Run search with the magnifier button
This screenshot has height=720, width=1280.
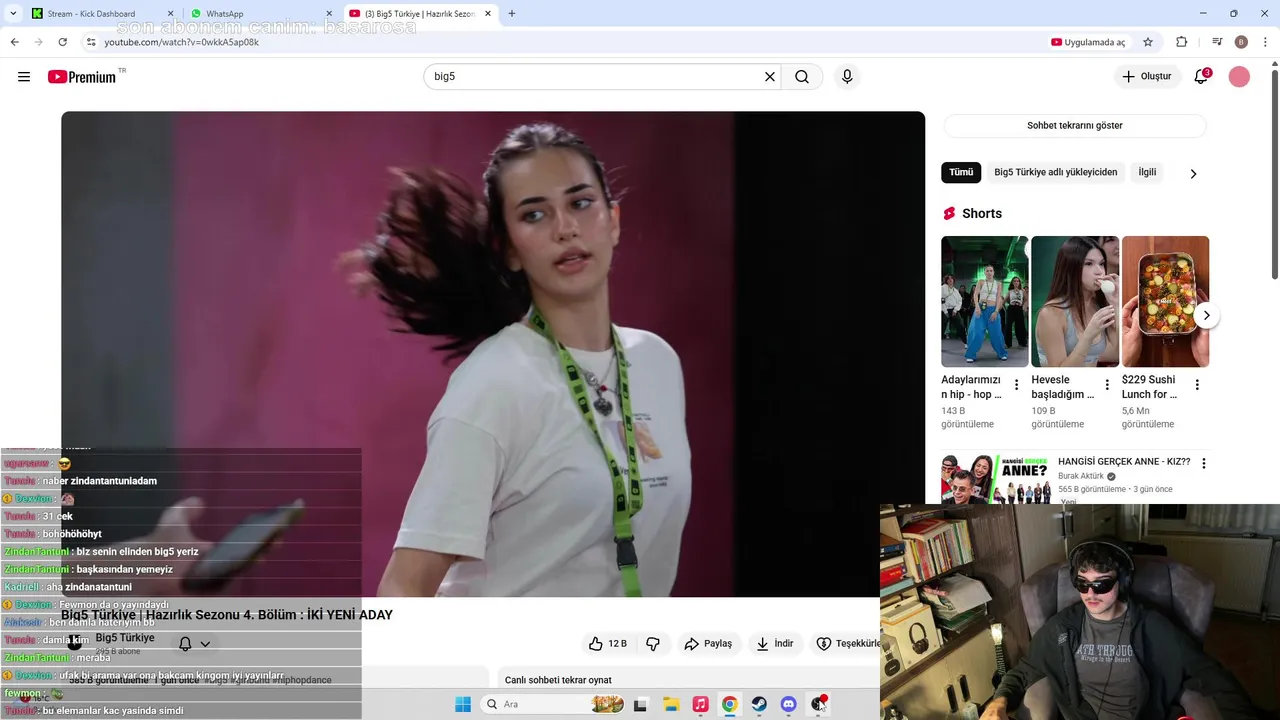tap(802, 77)
